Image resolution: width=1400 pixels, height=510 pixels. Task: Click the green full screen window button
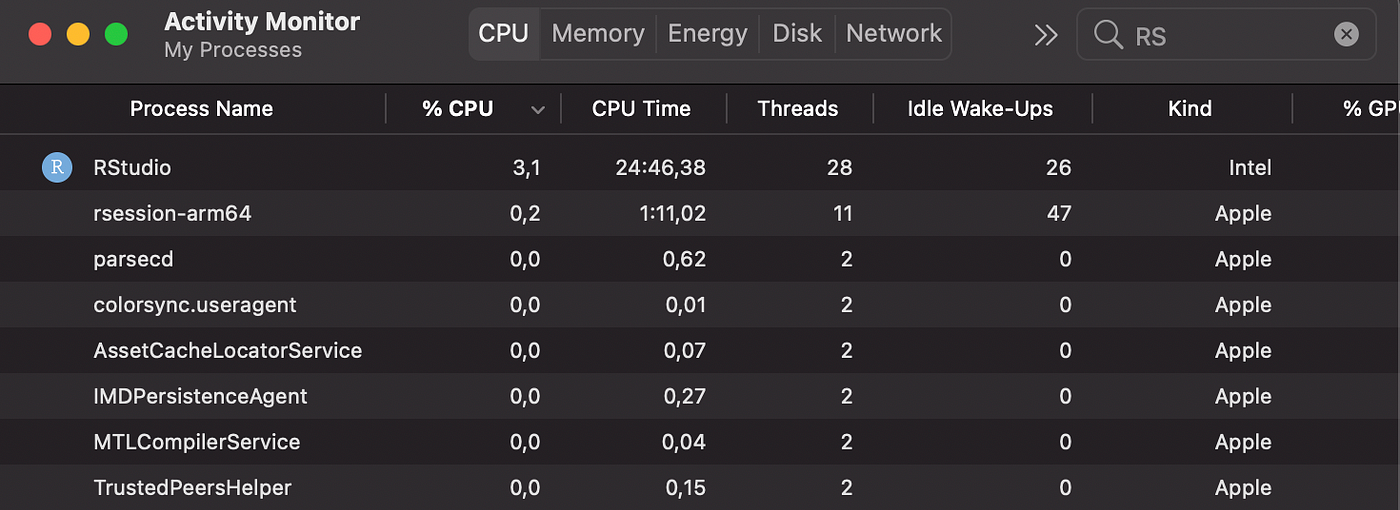pyautogui.click(x=117, y=35)
